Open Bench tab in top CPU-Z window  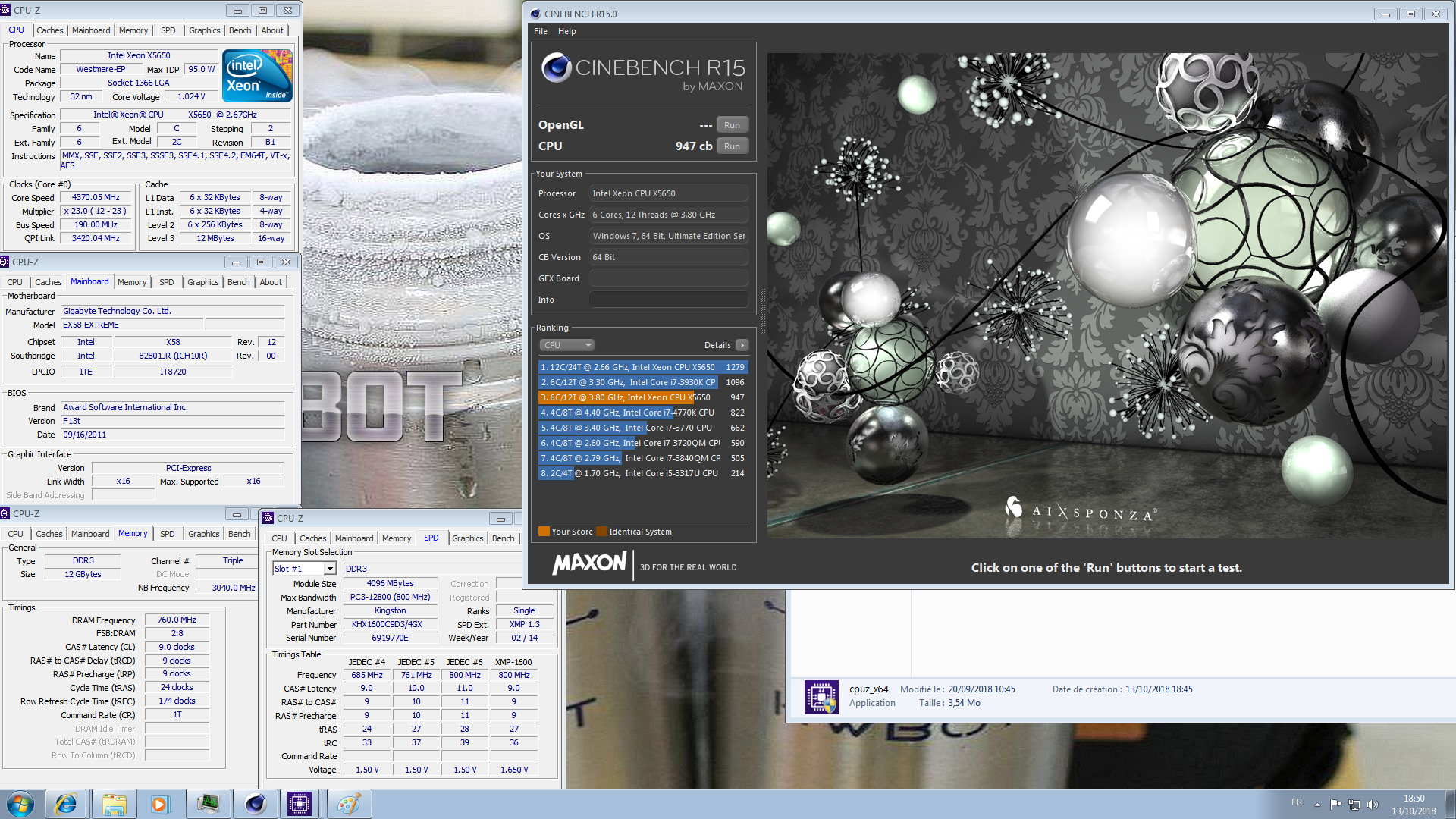(240, 30)
